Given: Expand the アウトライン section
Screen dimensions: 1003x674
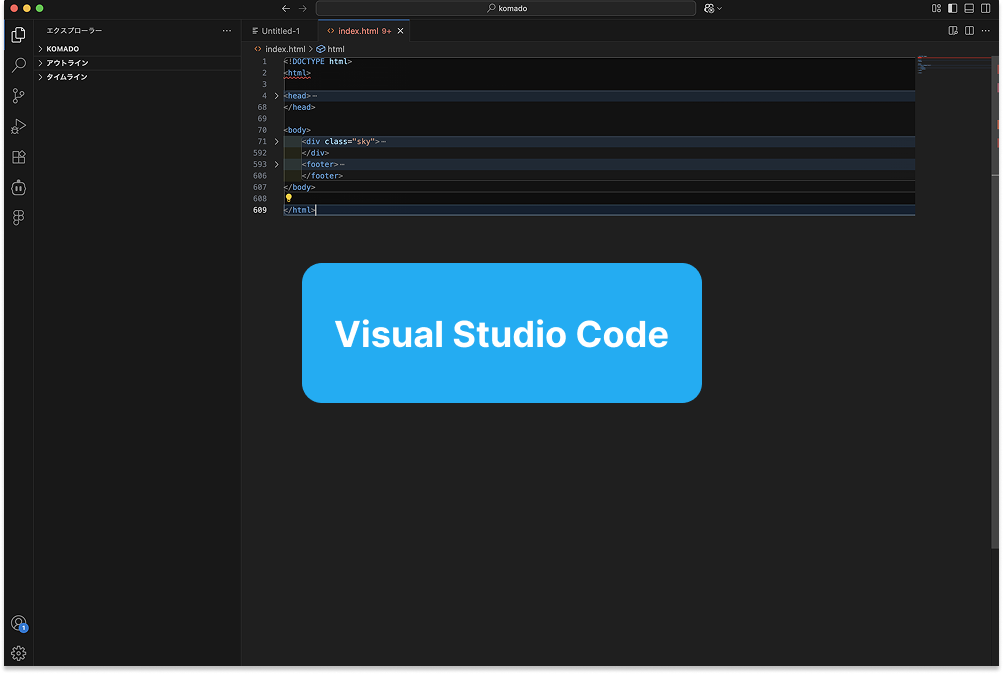Looking at the screenshot, I should (x=138, y=63).
